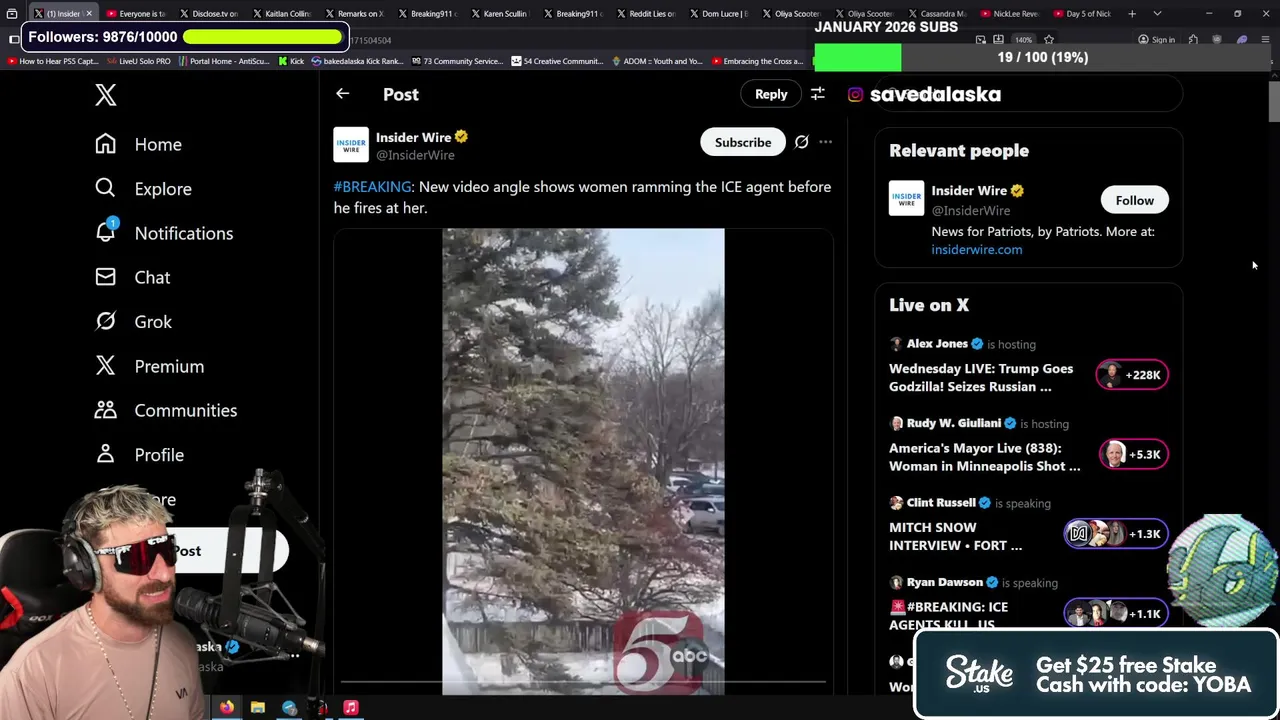The height and width of the screenshot is (720, 1280).
Task: Open the Premium page in sidebar
Action: pos(150,366)
